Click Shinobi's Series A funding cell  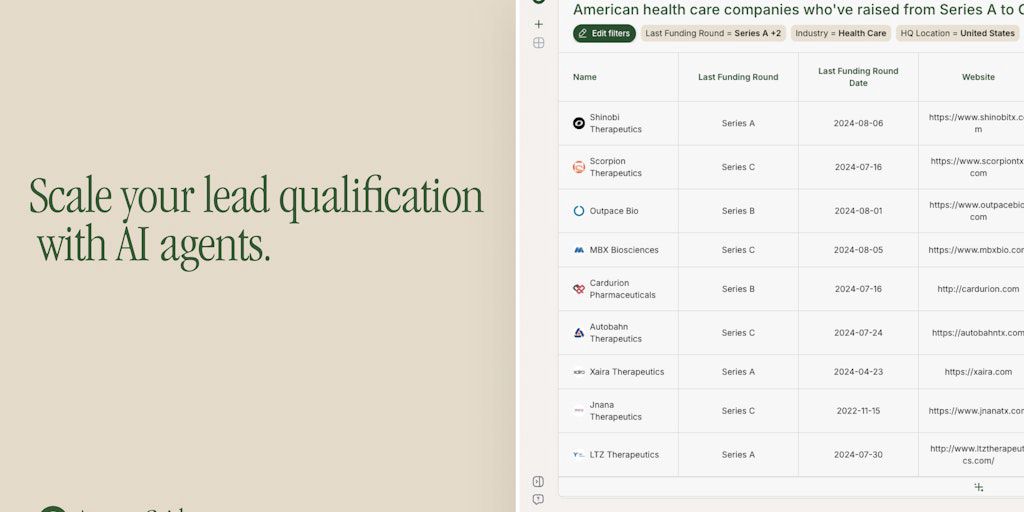[x=738, y=123]
